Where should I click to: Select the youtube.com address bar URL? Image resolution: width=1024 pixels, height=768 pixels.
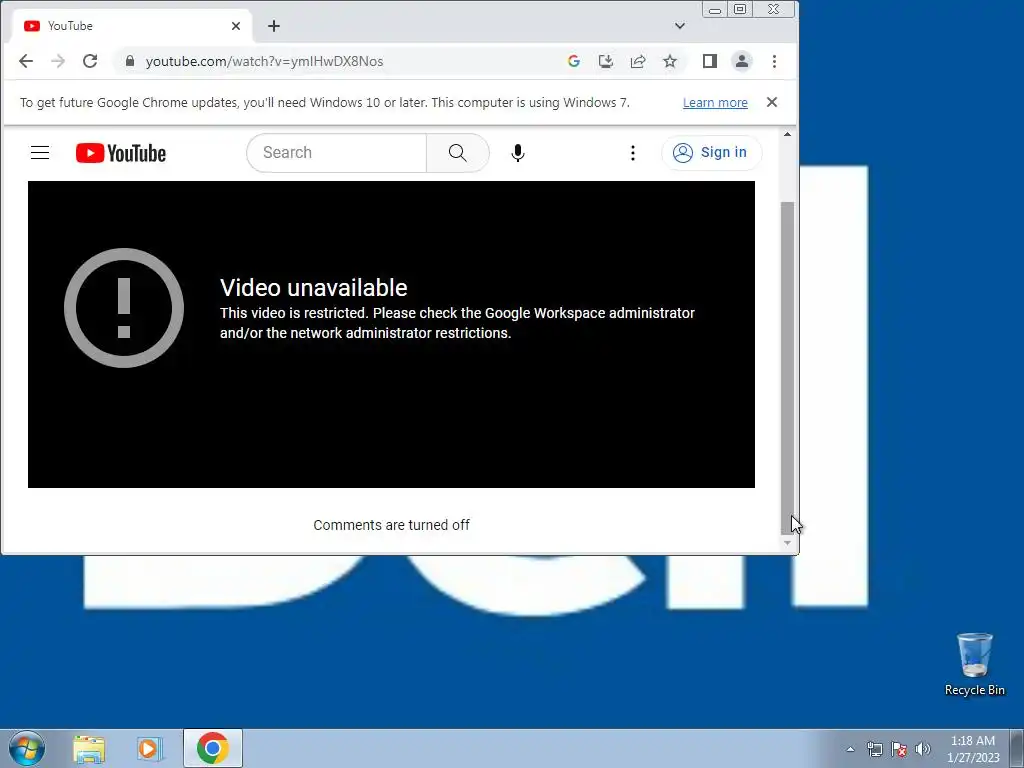tap(264, 61)
